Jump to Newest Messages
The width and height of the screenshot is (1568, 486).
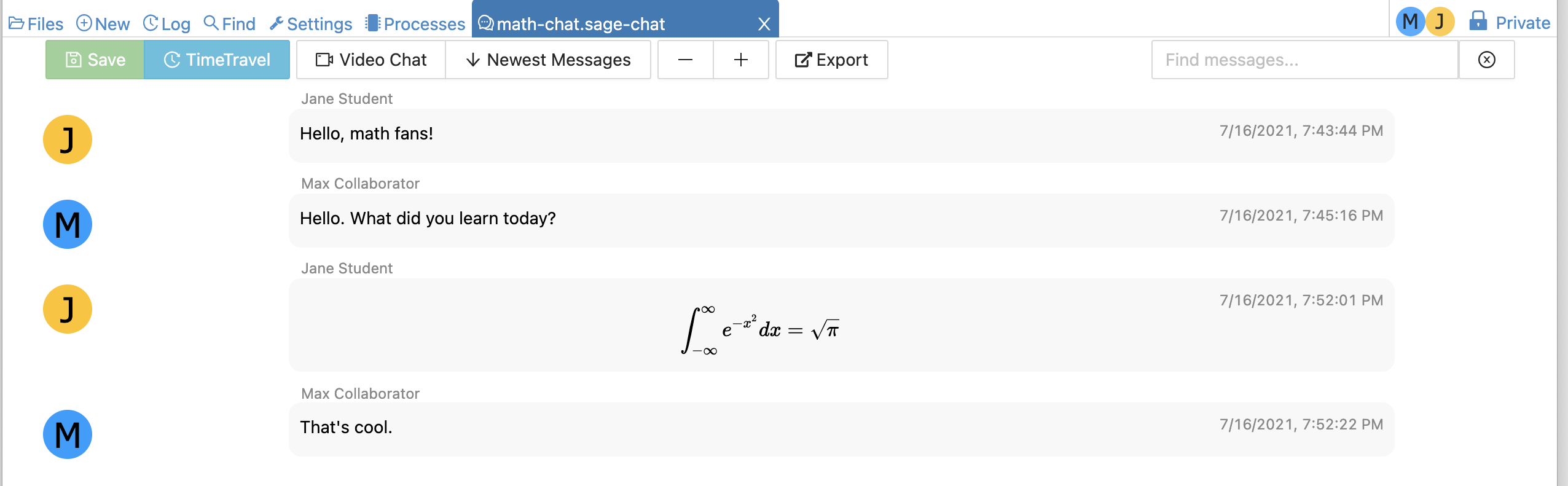coord(548,60)
